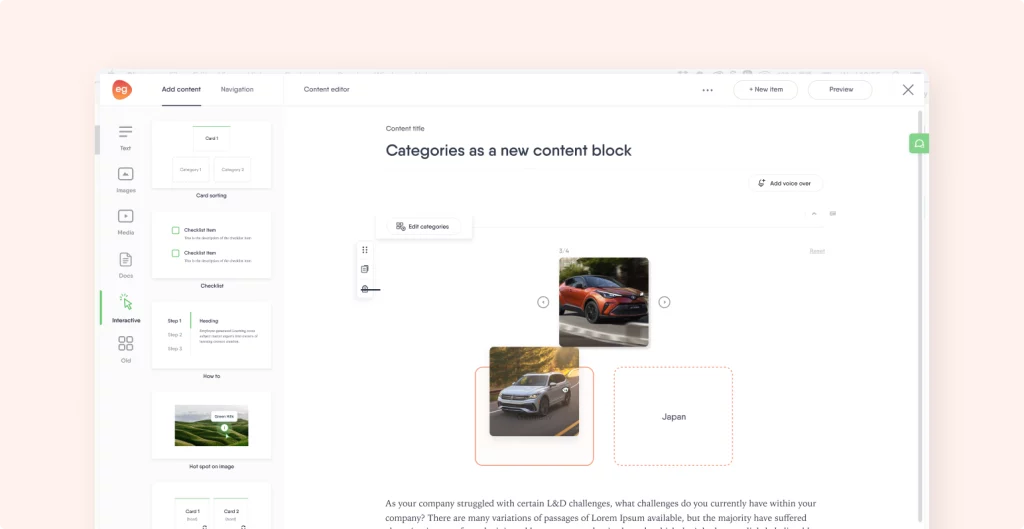The height and width of the screenshot is (529, 1024).
Task: Click the small icon right of collapse chevron
Action: [x=833, y=214]
